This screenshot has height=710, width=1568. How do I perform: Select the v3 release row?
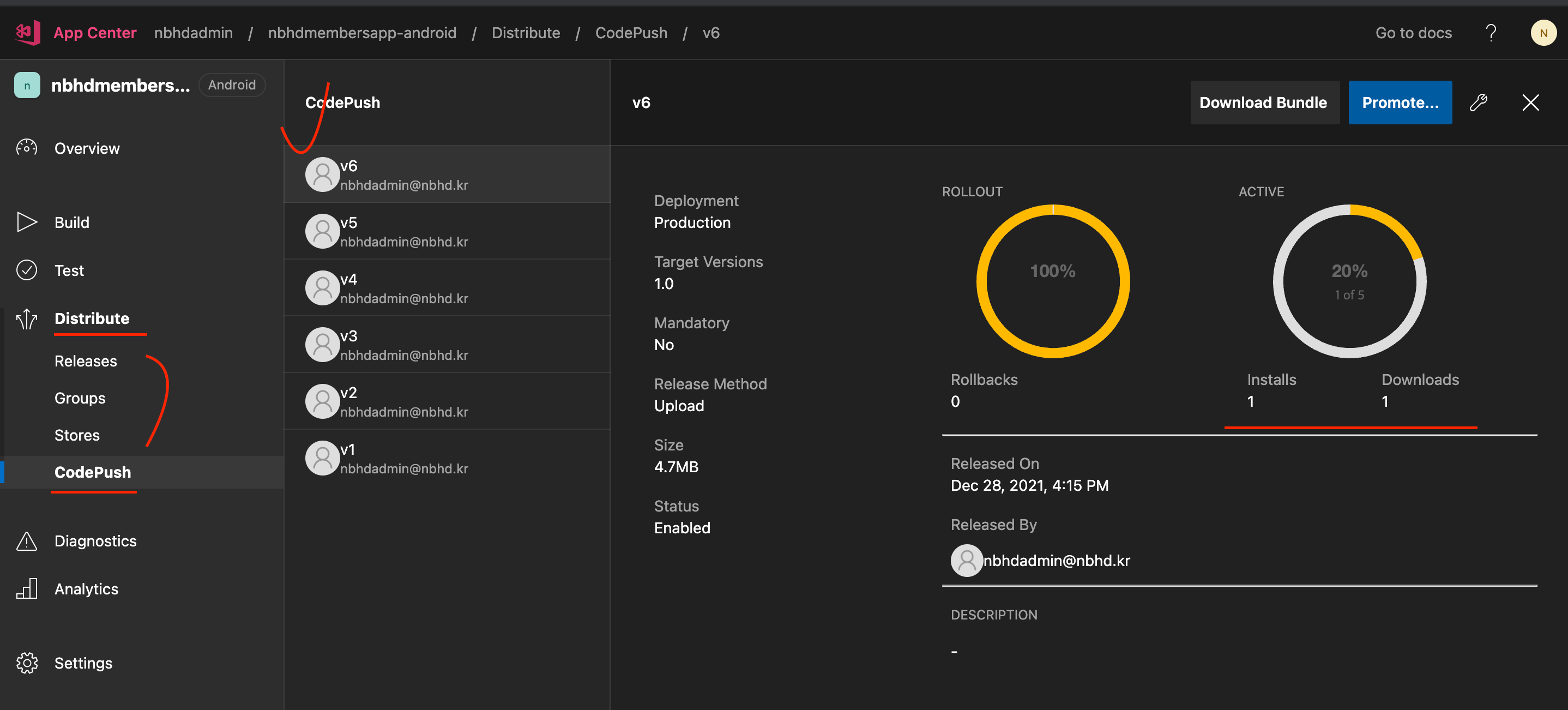pos(447,344)
